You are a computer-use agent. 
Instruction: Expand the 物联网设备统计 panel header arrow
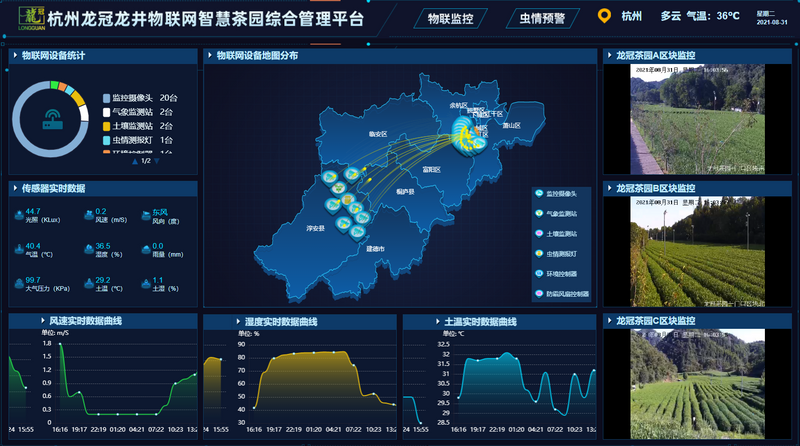point(15,56)
